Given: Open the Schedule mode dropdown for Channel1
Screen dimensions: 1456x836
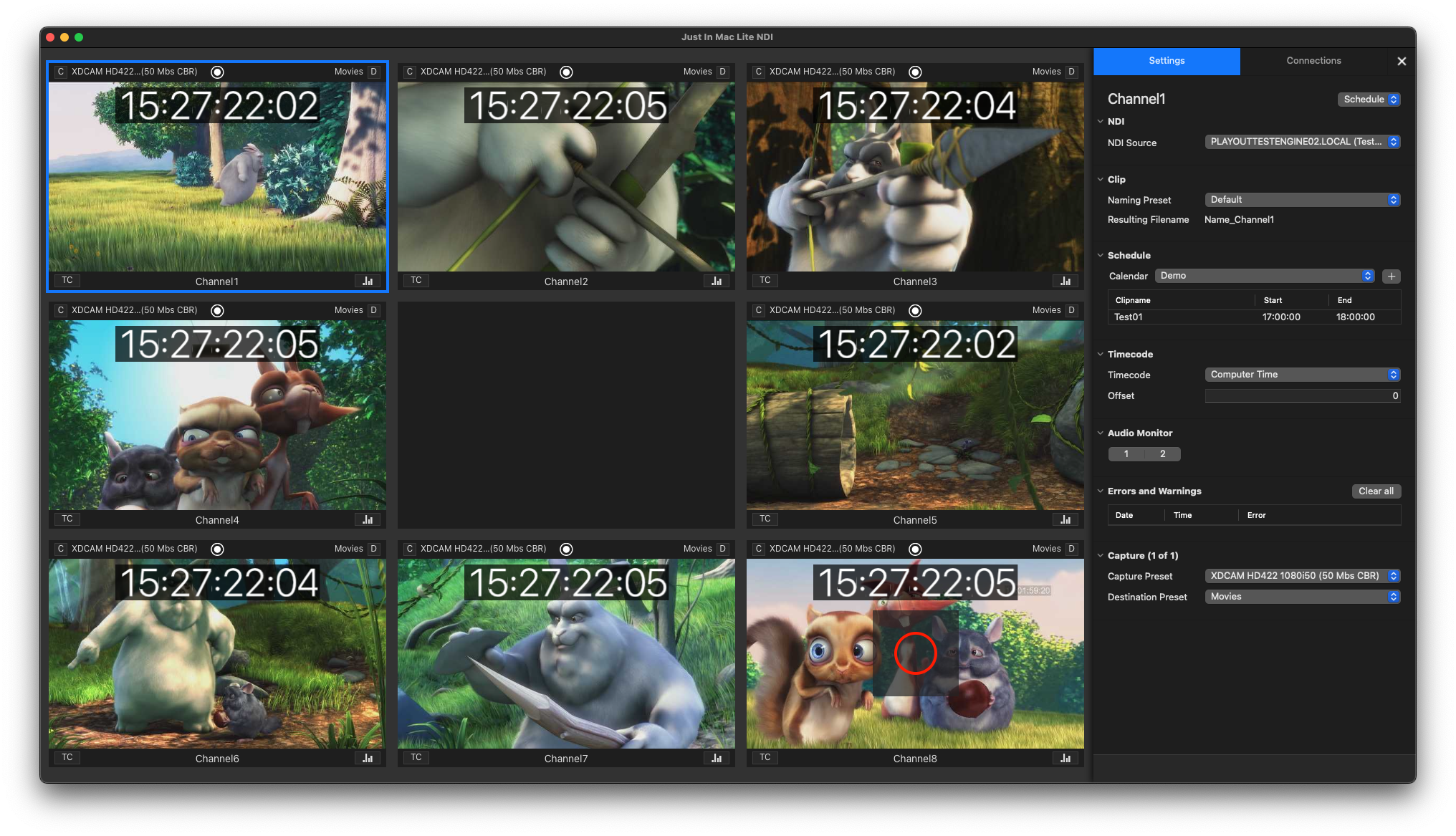Looking at the screenshot, I should [x=1369, y=100].
